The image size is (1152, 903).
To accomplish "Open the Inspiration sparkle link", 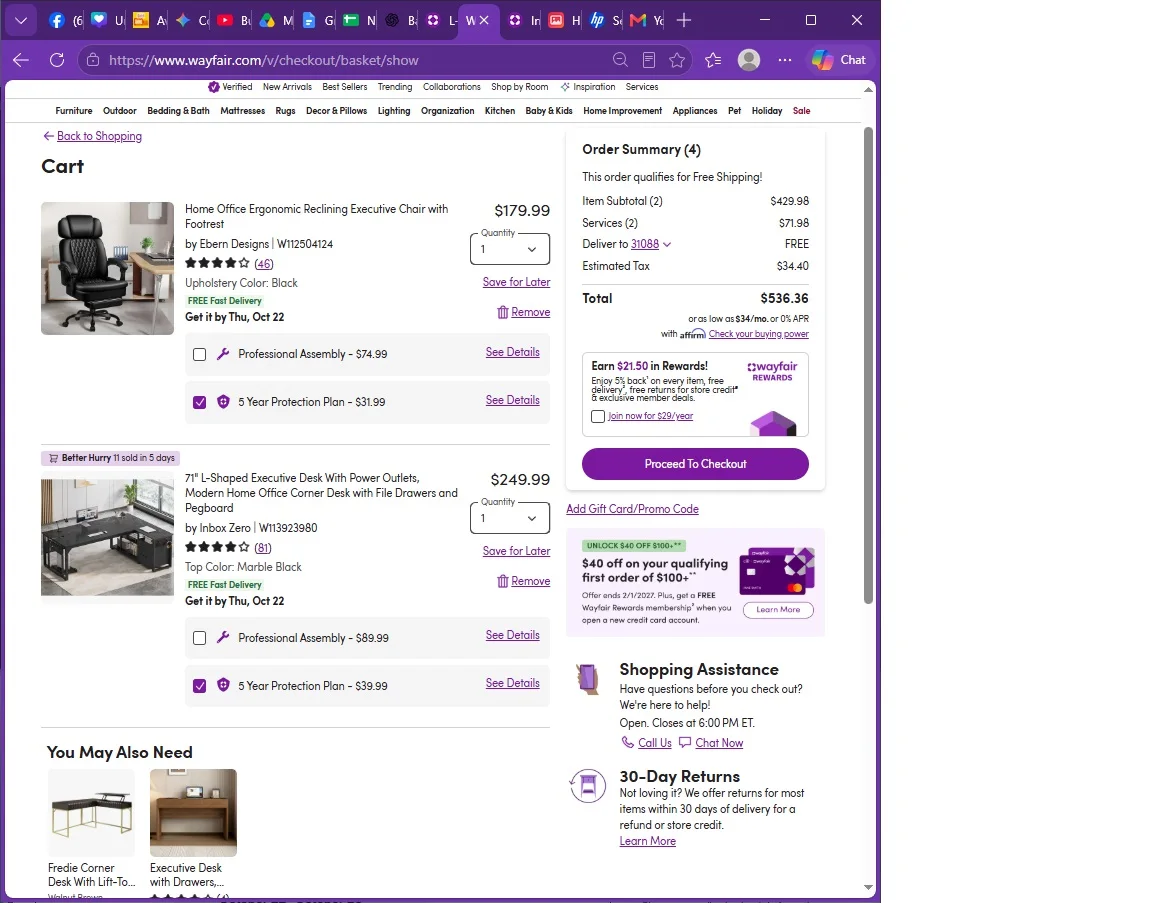I will (588, 87).
